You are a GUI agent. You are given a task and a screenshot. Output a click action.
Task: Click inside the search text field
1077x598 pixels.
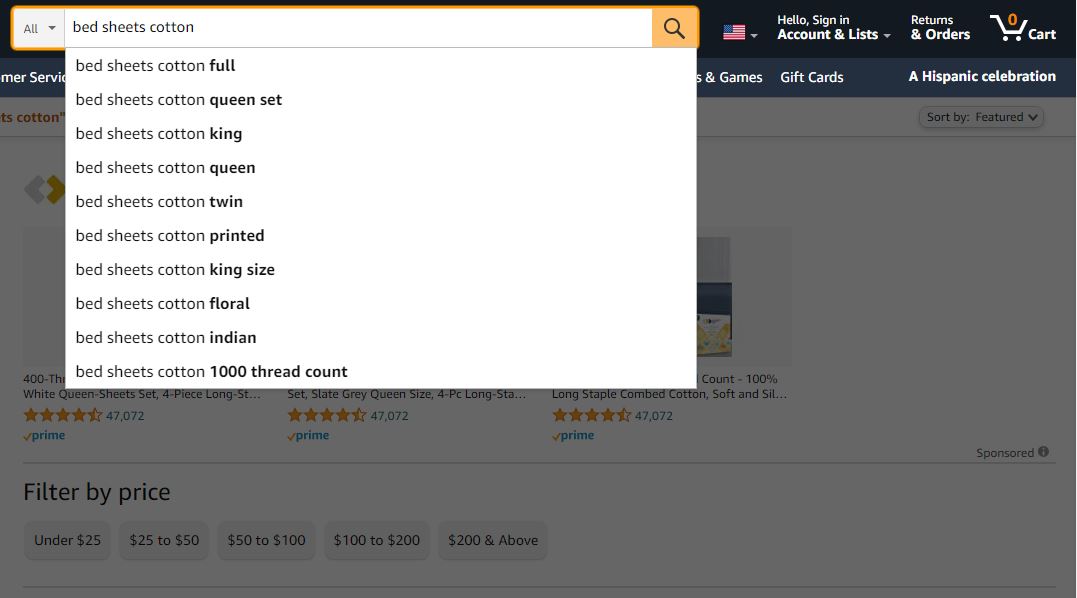point(358,27)
